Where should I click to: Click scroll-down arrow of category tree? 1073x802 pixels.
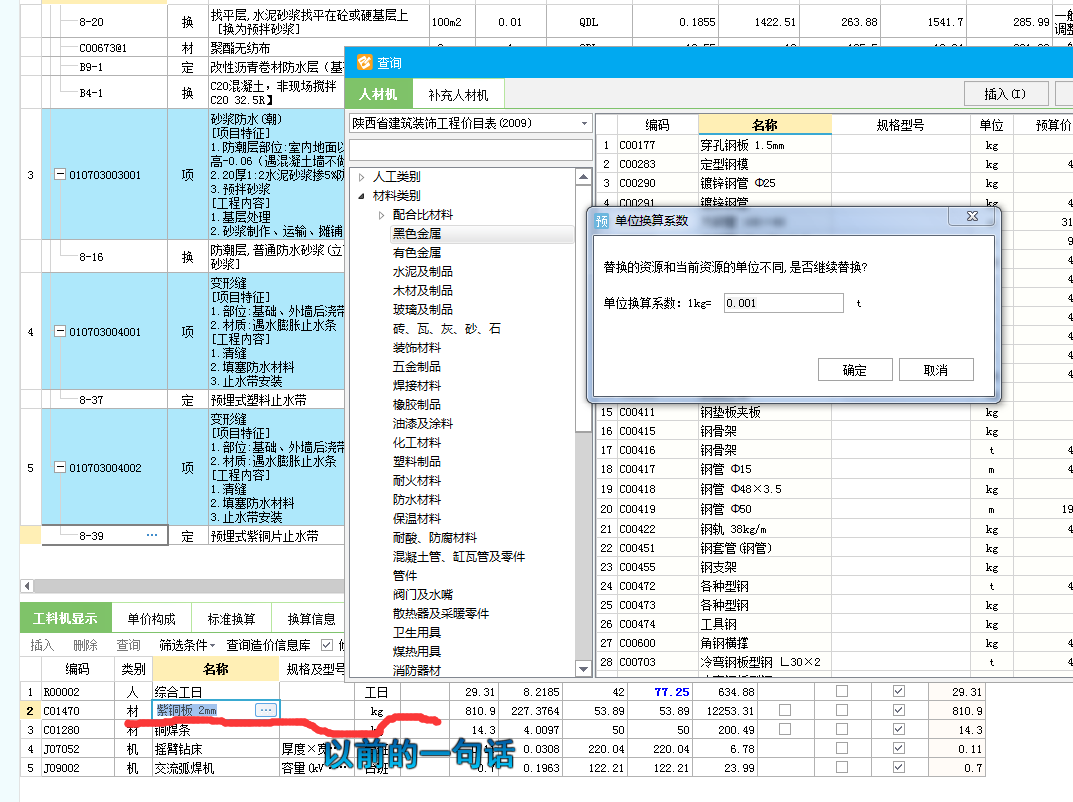(x=583, y=669)
